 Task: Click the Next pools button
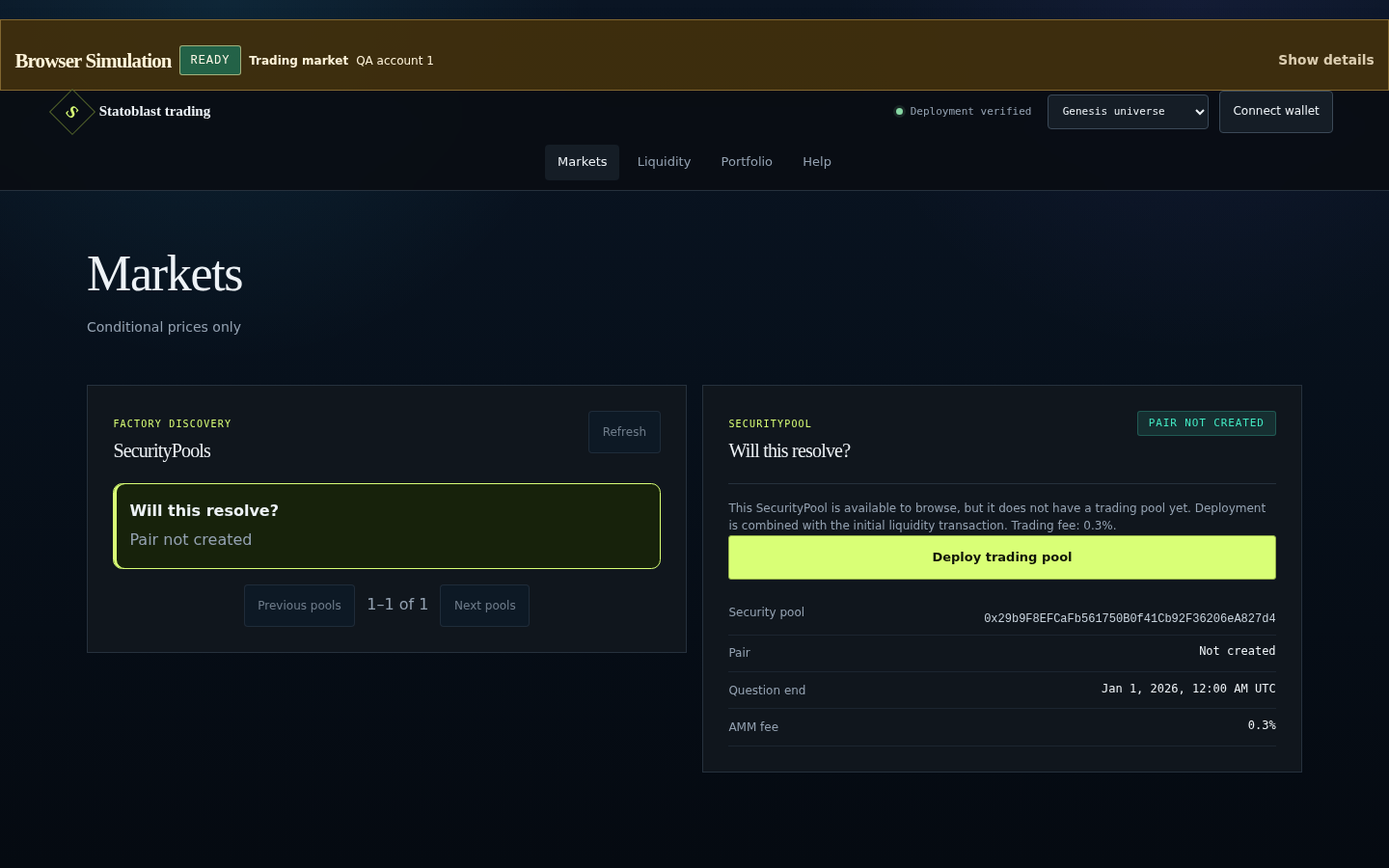[x=484, y=606]
